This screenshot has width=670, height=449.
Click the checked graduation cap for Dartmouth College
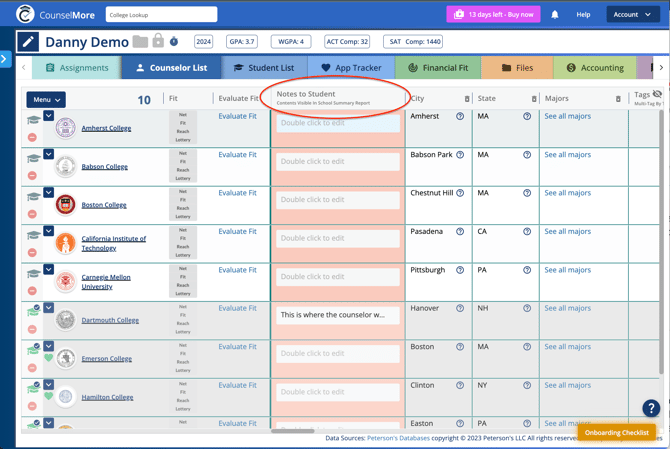click(33, 311)
